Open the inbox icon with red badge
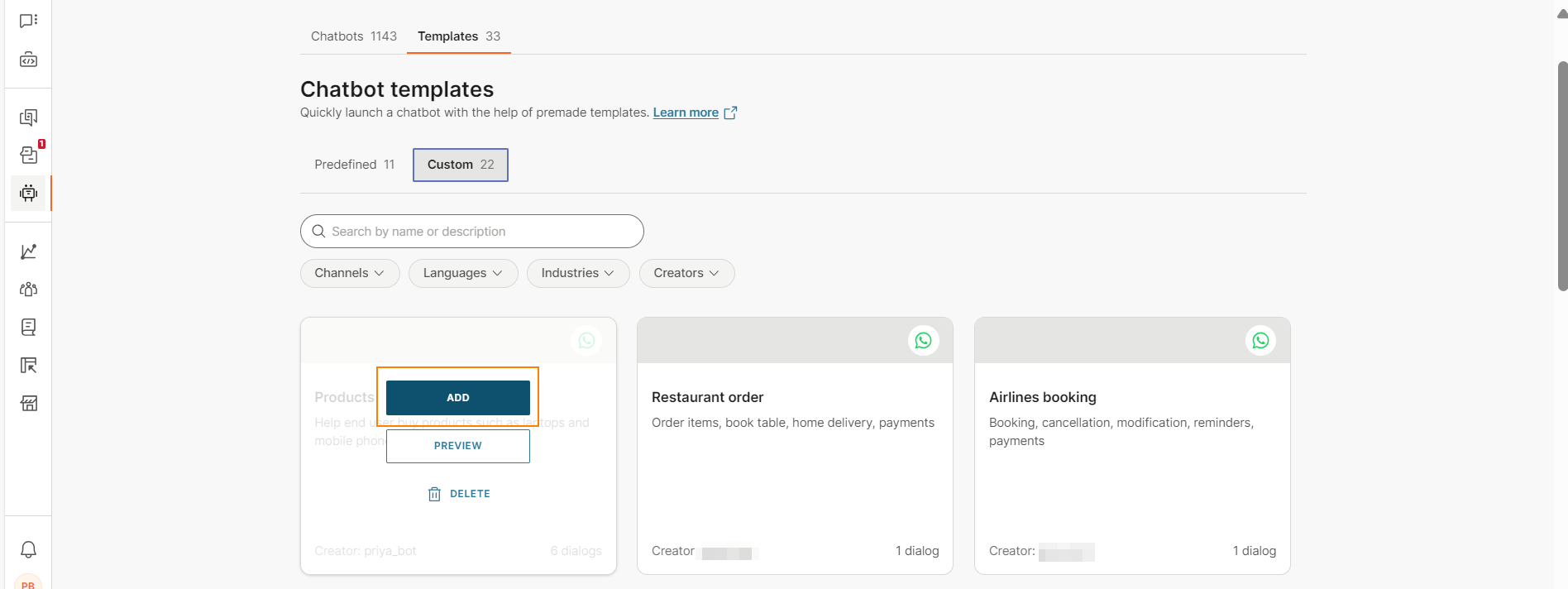 point(30,154)
